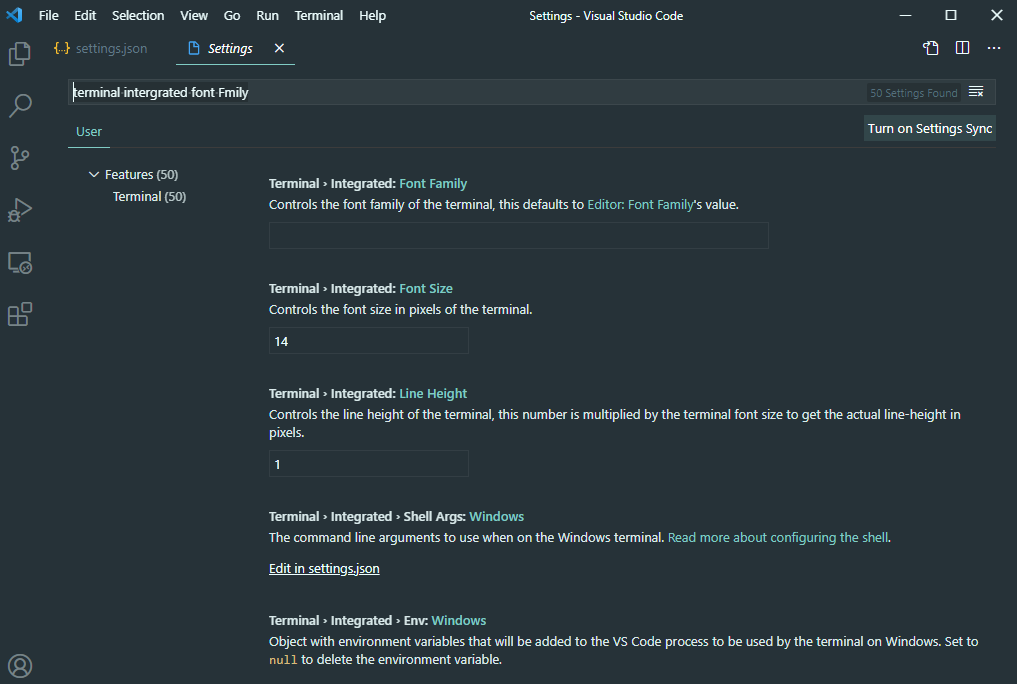
Task: Open the Accounts menu icon
Action: point(19,666)
